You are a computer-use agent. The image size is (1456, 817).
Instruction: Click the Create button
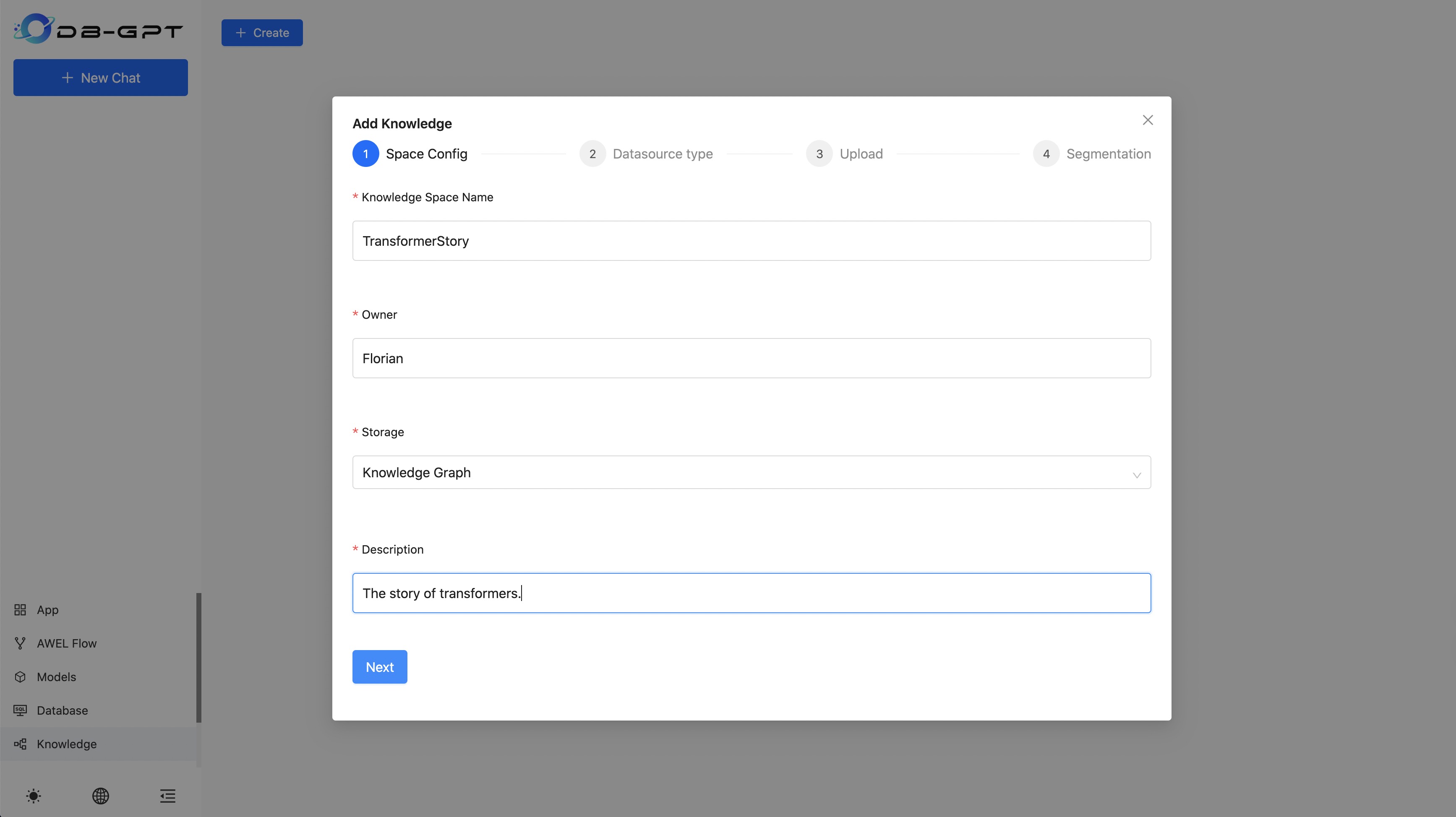point(262,33)
